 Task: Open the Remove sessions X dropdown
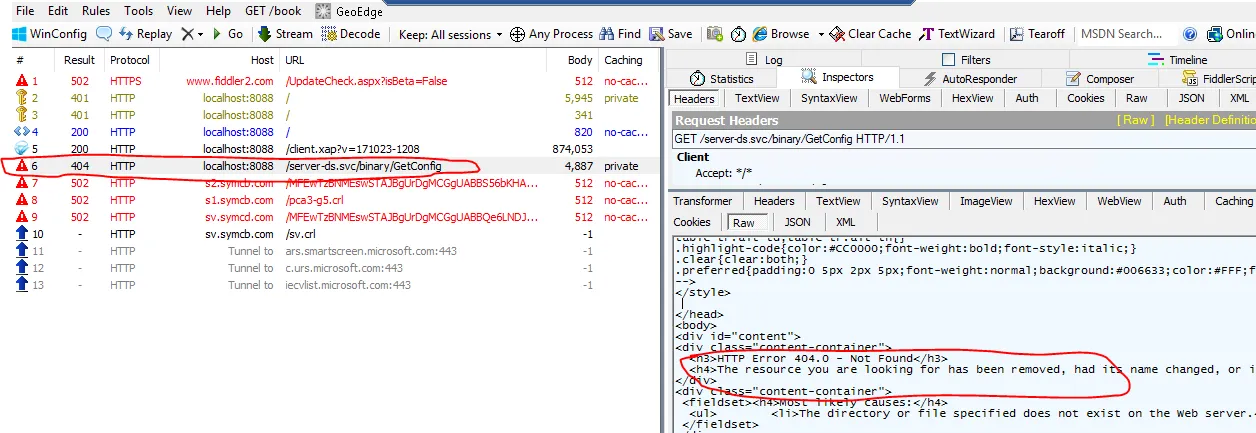192,34
